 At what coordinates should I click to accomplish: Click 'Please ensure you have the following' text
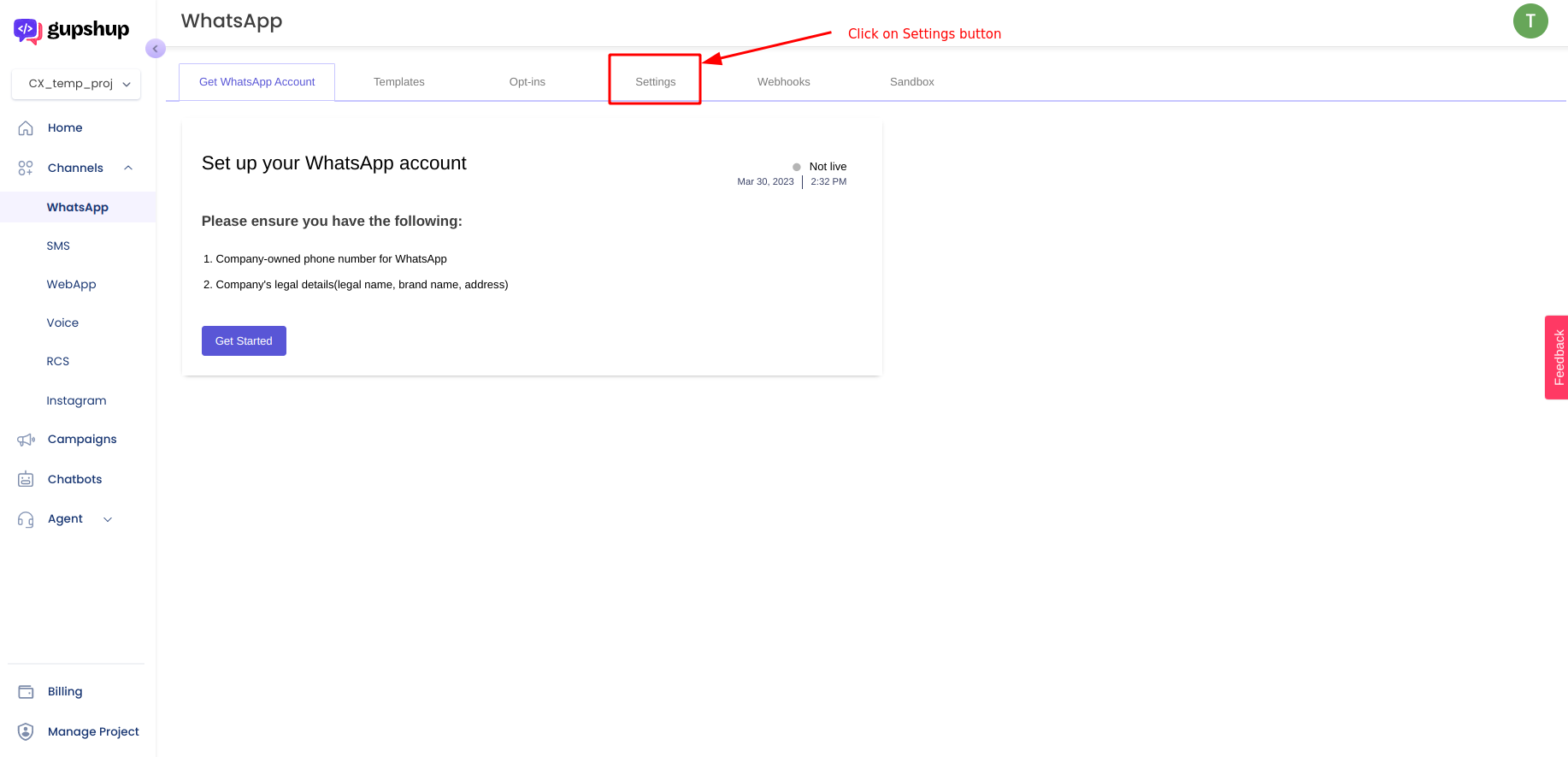(x=332, y=222)
